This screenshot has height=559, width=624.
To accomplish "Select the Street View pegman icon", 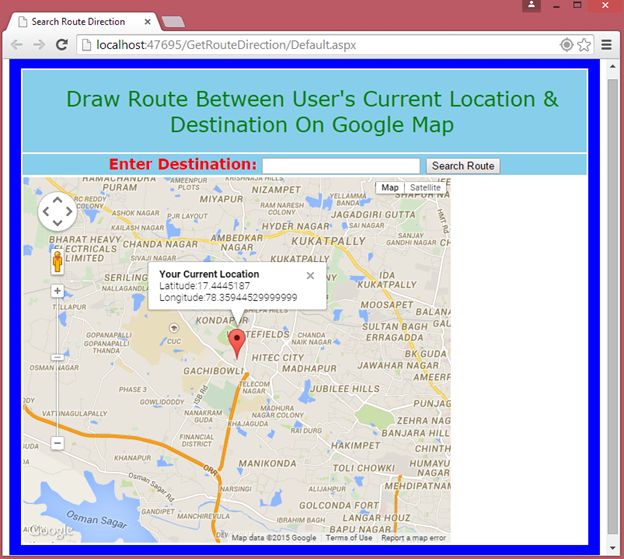I will click(58, 262).
